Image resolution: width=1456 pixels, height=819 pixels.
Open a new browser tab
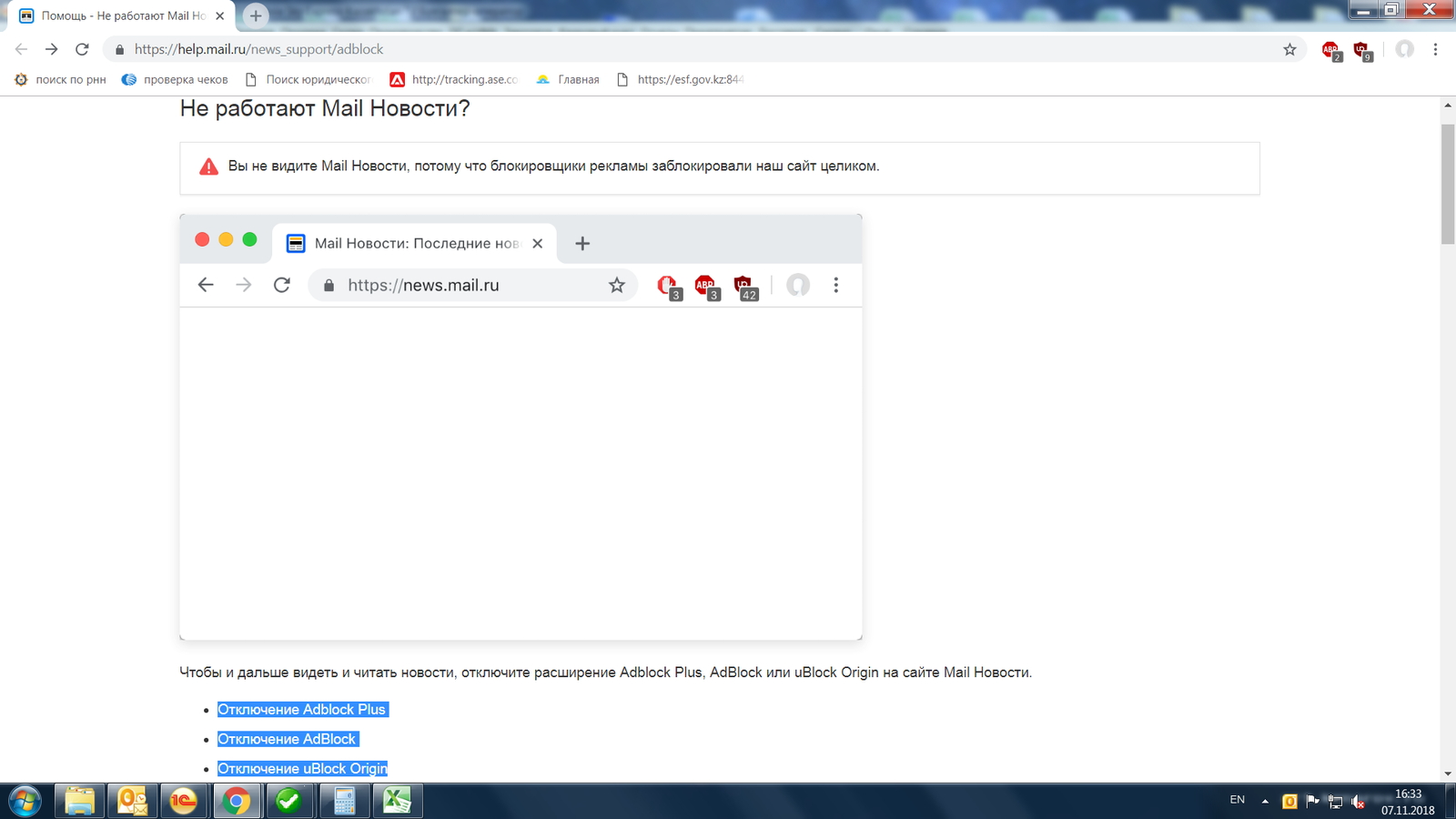(256, 15)
